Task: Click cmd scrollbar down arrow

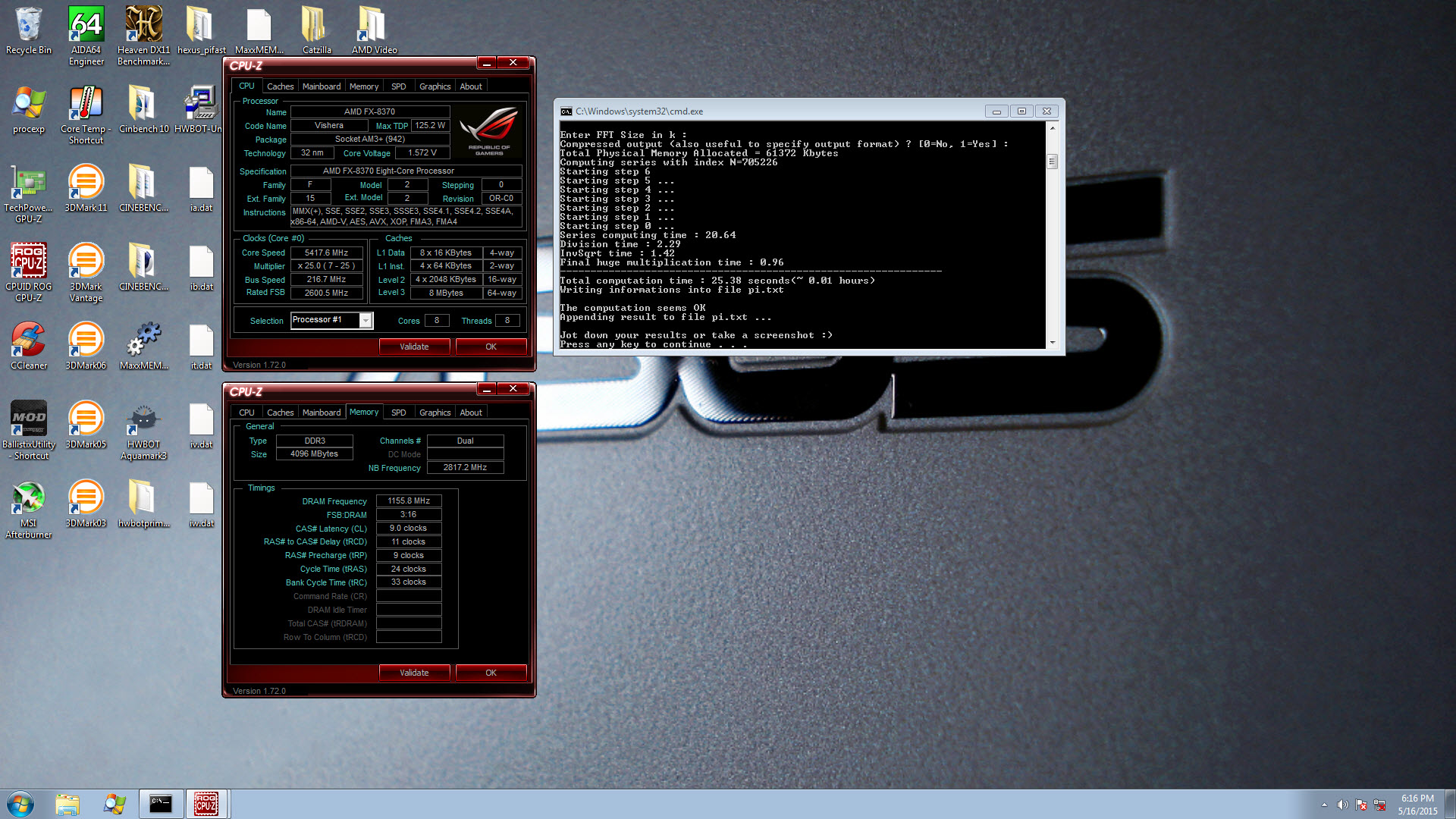Action: (1052, 343)
